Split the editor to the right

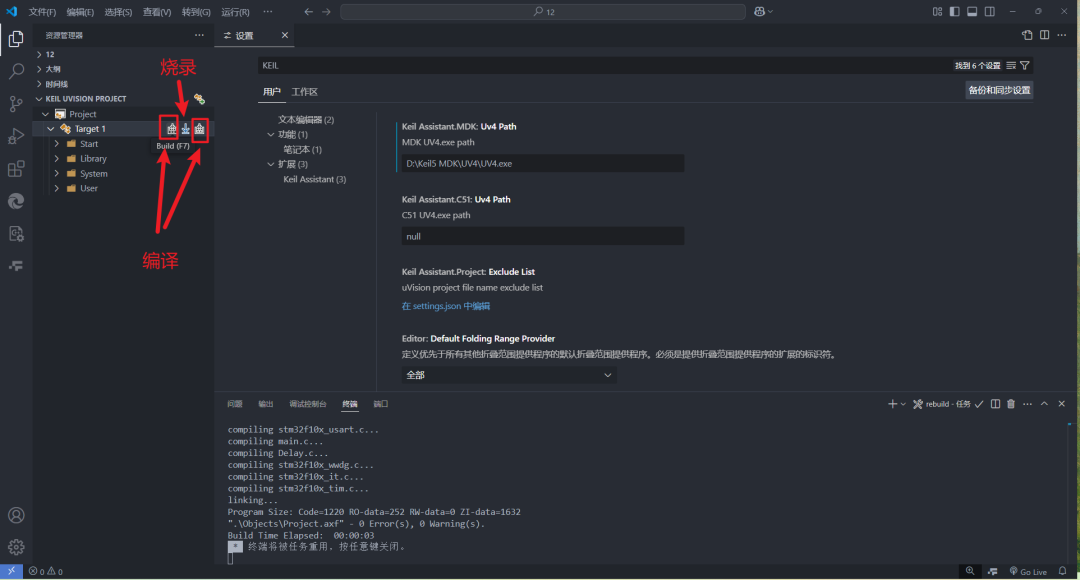1044,35
